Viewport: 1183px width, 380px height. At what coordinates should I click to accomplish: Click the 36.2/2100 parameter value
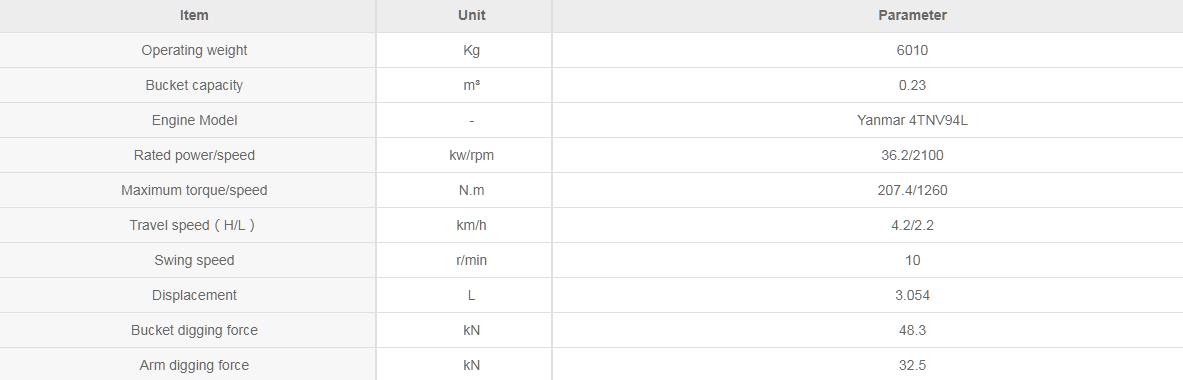[912, 155]
